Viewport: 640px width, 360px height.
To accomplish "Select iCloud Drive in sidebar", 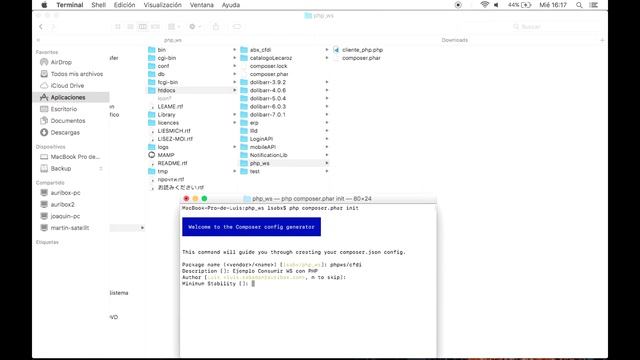I will [x=67, y=86].
